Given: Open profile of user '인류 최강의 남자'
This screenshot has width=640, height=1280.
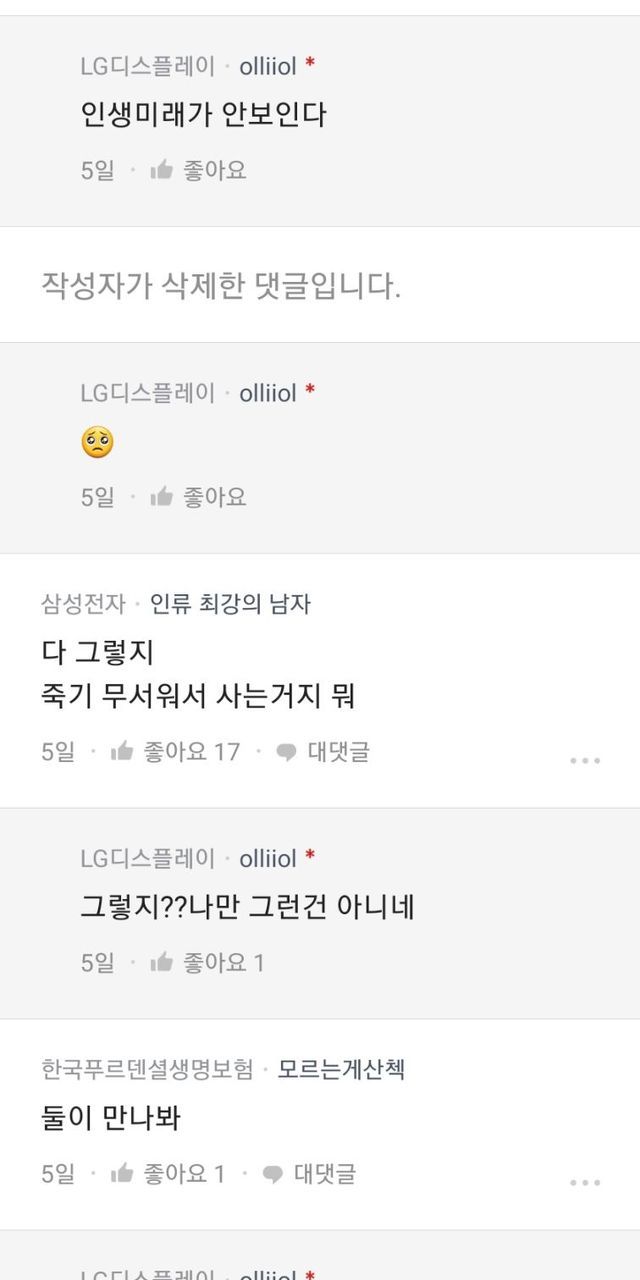Looking at the screenshot, I should 230,604.
